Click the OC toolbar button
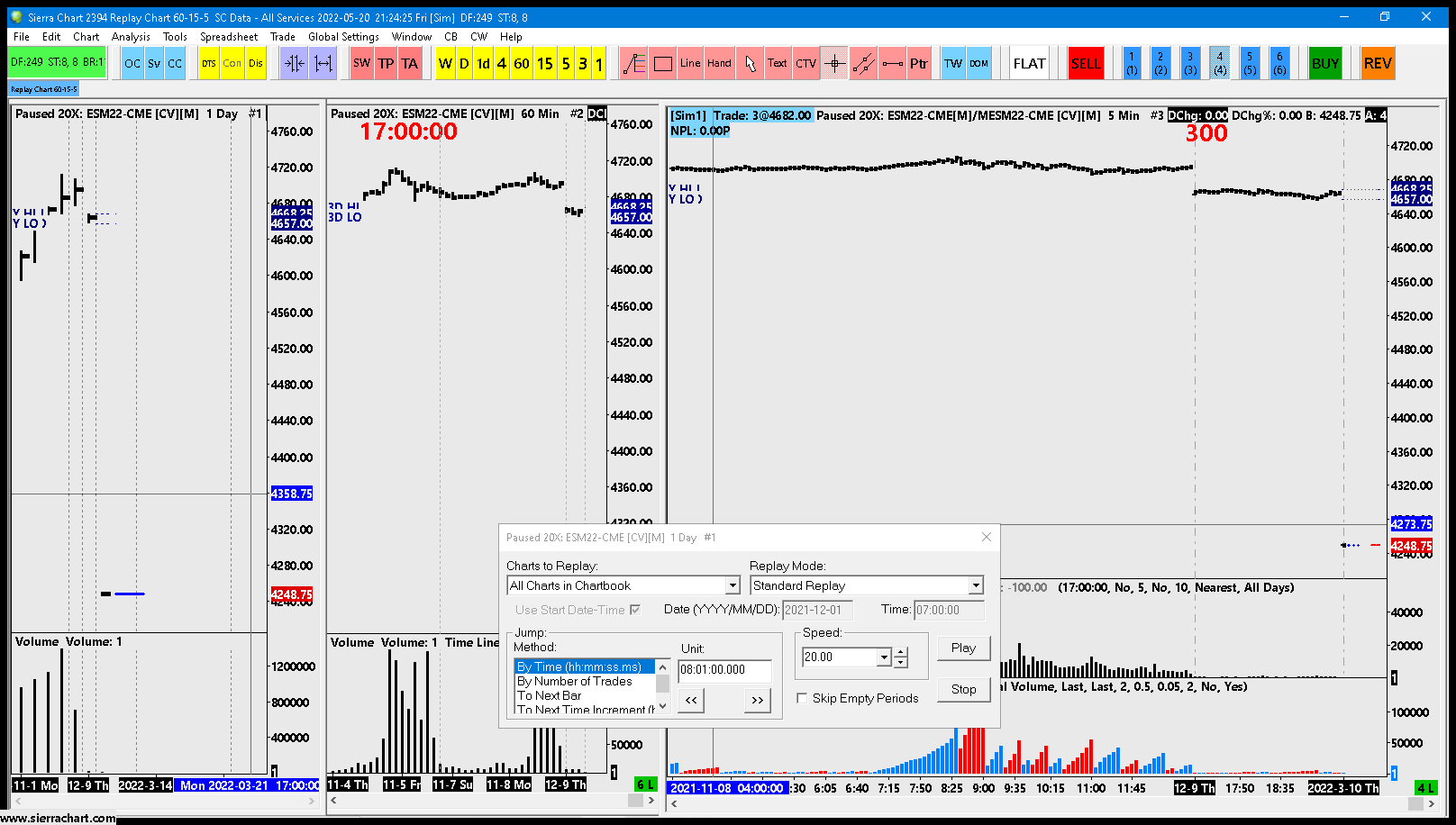The width and height of the screenshot is (1456, 825). point(132,63)
